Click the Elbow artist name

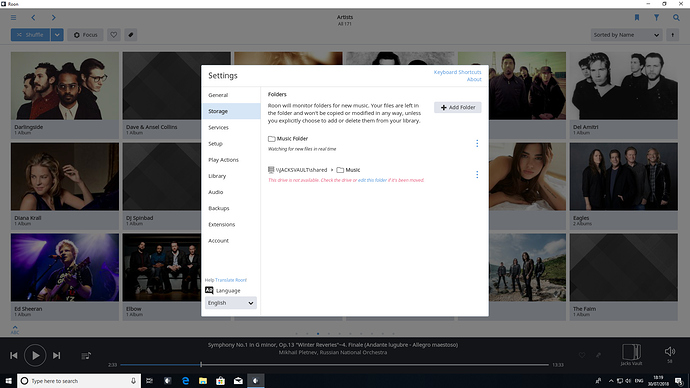[x=134, y=309]
